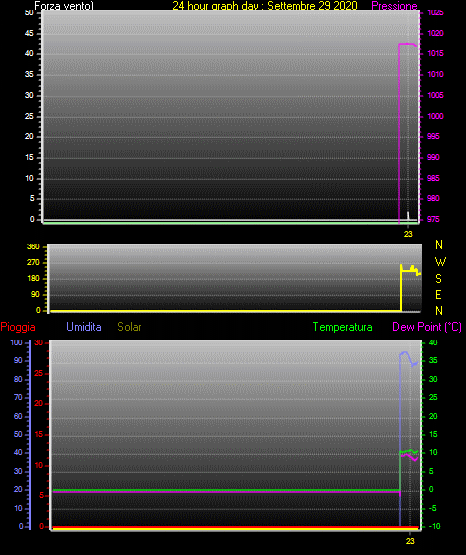Click the red "Pioggia" legend label
466x555 pixels.
tap(18, 327)
